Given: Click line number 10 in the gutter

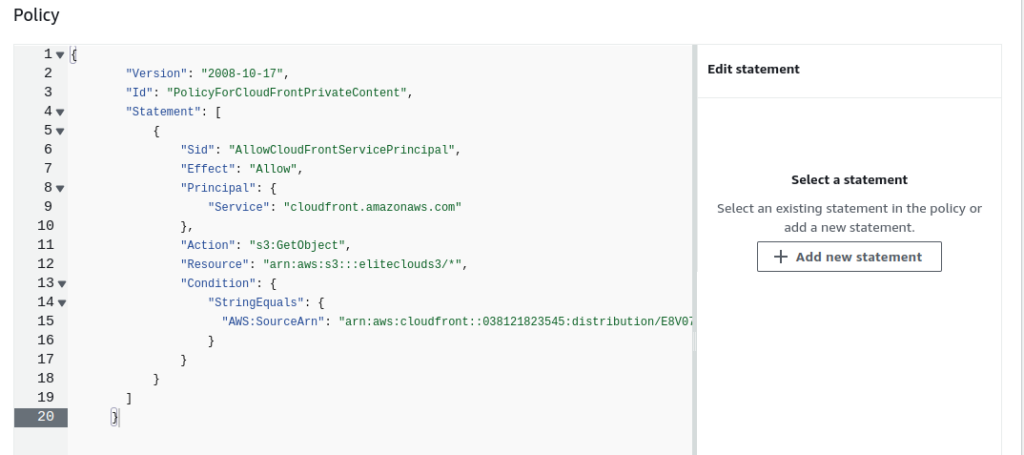Looking at the screenshot, I should tap(45, 226).
